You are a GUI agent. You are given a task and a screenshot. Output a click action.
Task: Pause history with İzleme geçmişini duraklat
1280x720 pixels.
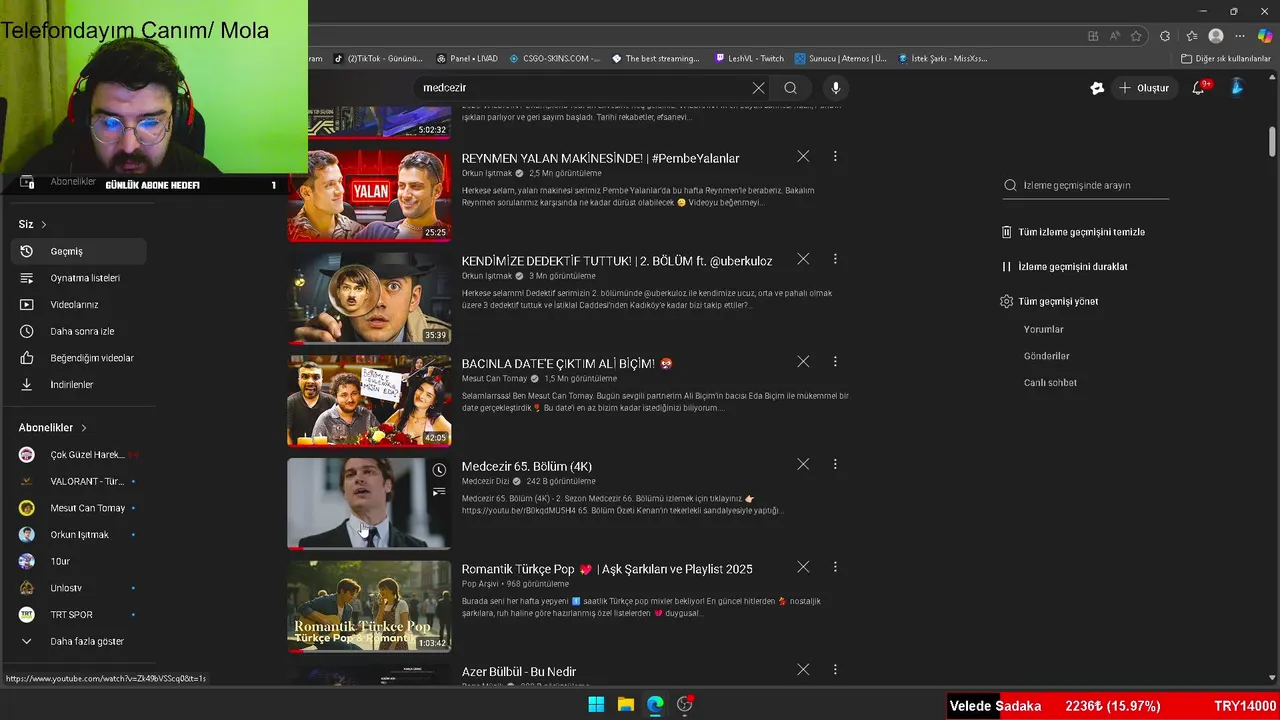(x=1065, y=267)
